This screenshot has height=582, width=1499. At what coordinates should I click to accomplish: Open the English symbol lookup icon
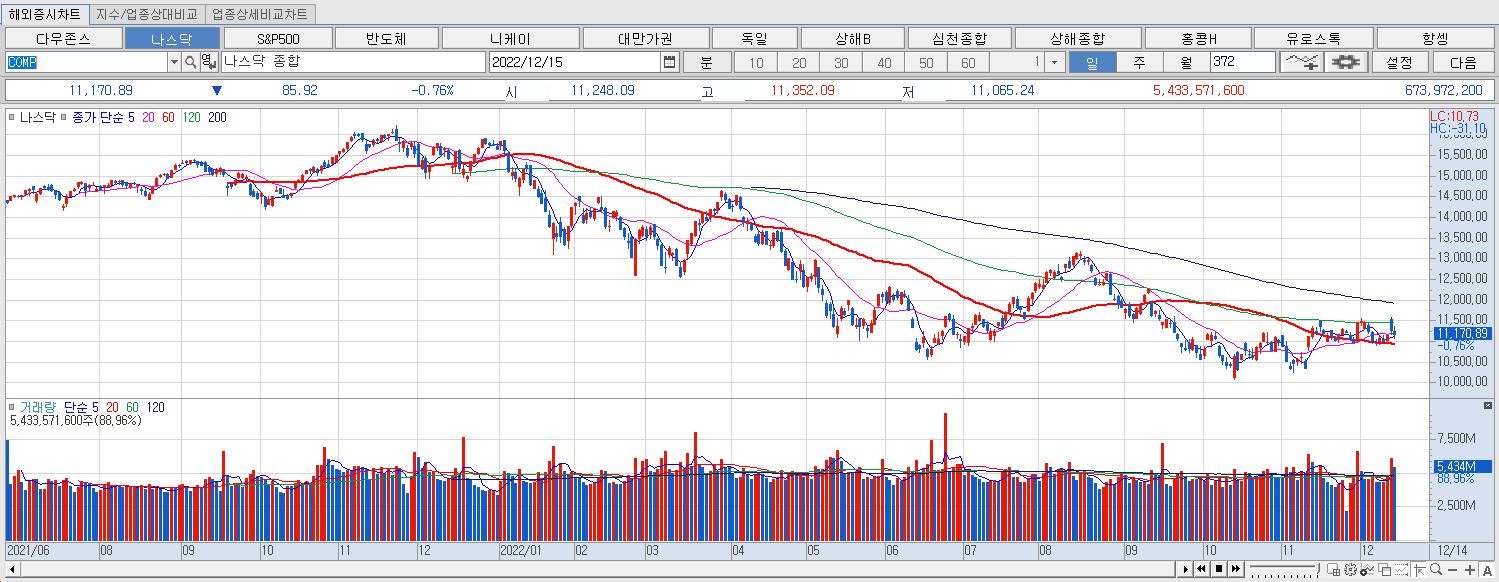pyautogui.click(x=207, y=62)
